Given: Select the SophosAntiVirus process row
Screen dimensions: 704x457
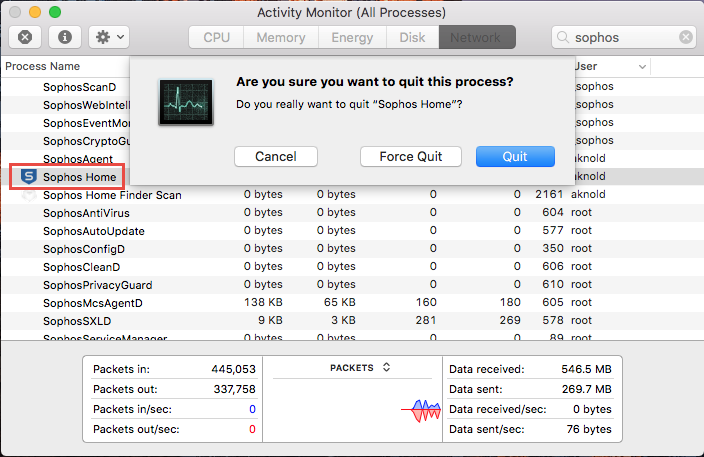Looking at the screenshot, I should tap(352, 213).
